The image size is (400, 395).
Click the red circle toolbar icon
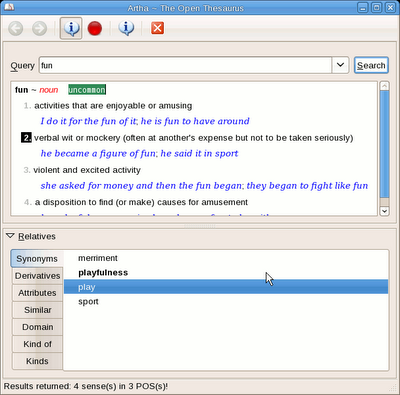[x=95, y=28]
